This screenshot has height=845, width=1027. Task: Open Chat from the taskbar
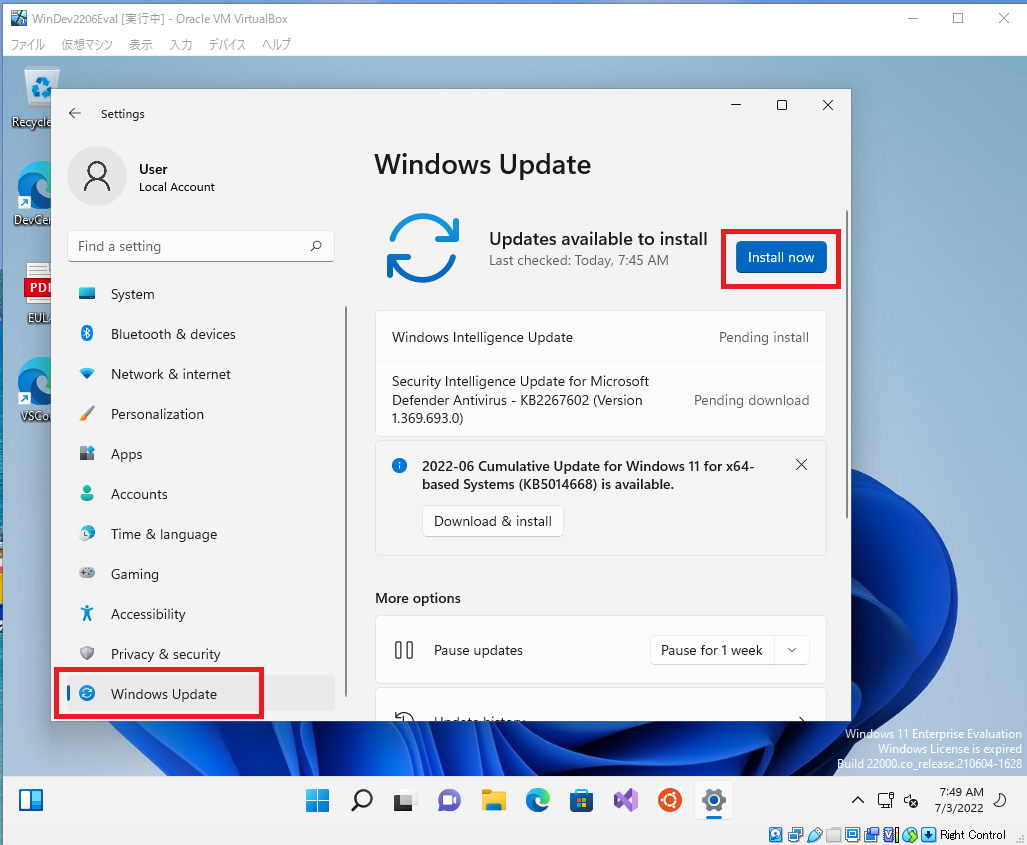click(449, 800)
